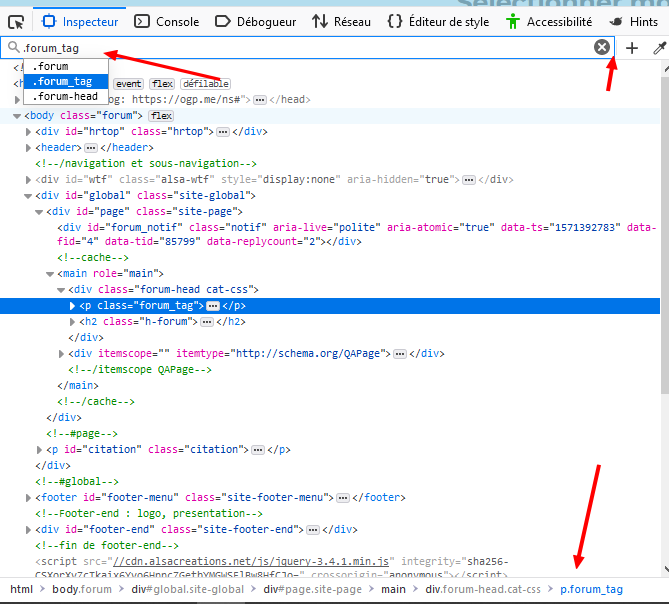669x604 pixels.
Task: Switch to the Réseau tab
Action: click(x=341, y=21)
